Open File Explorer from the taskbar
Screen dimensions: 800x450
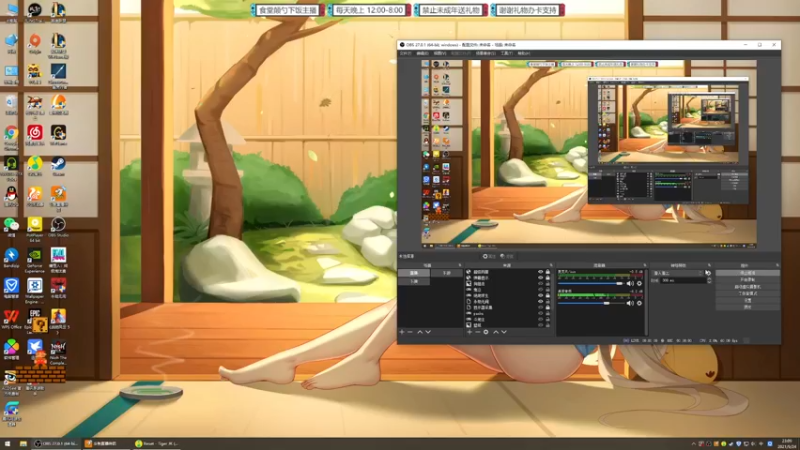(23, 443)
